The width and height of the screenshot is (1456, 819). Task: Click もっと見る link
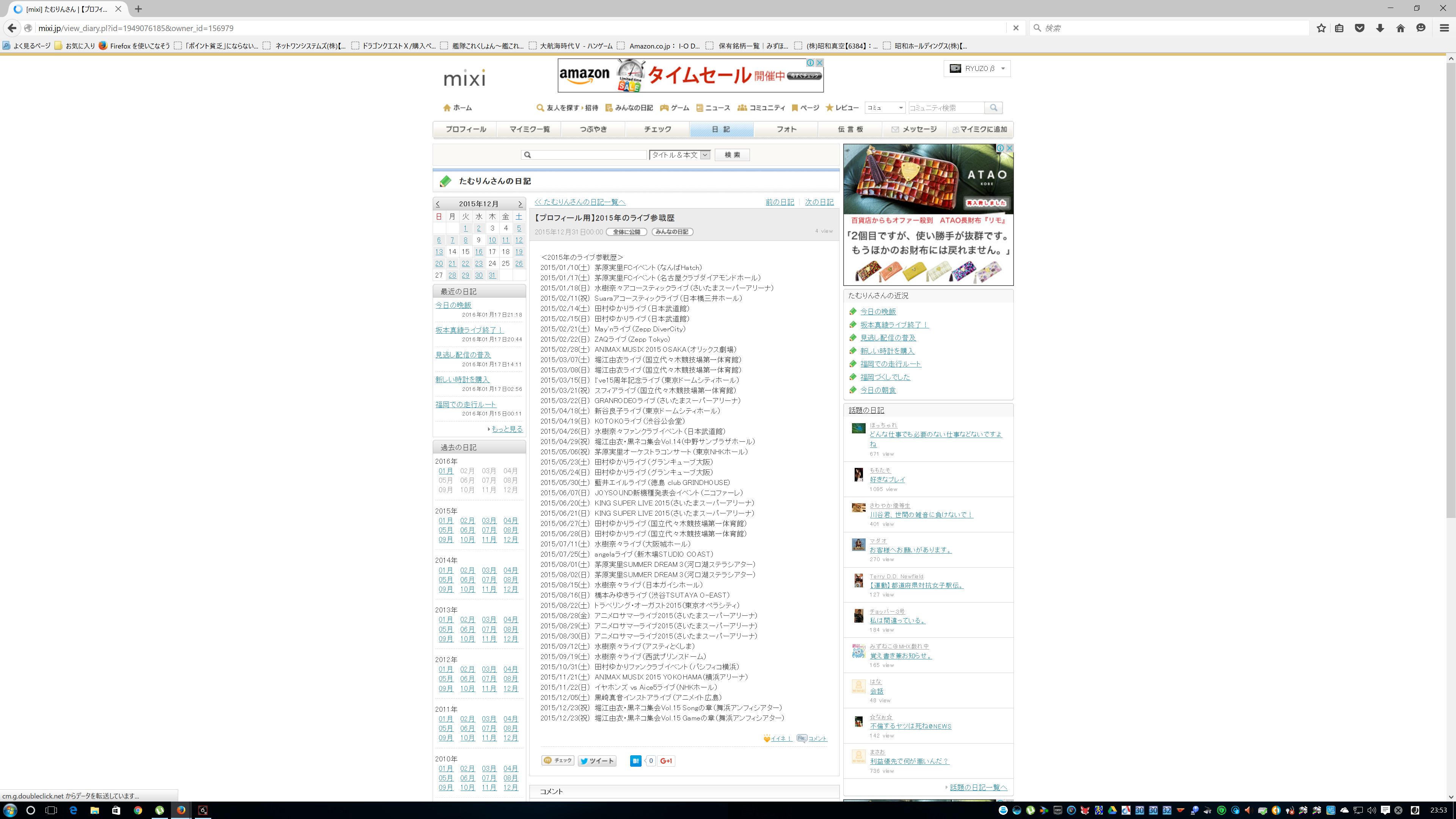pyautogui.click(x=507, y=429)
